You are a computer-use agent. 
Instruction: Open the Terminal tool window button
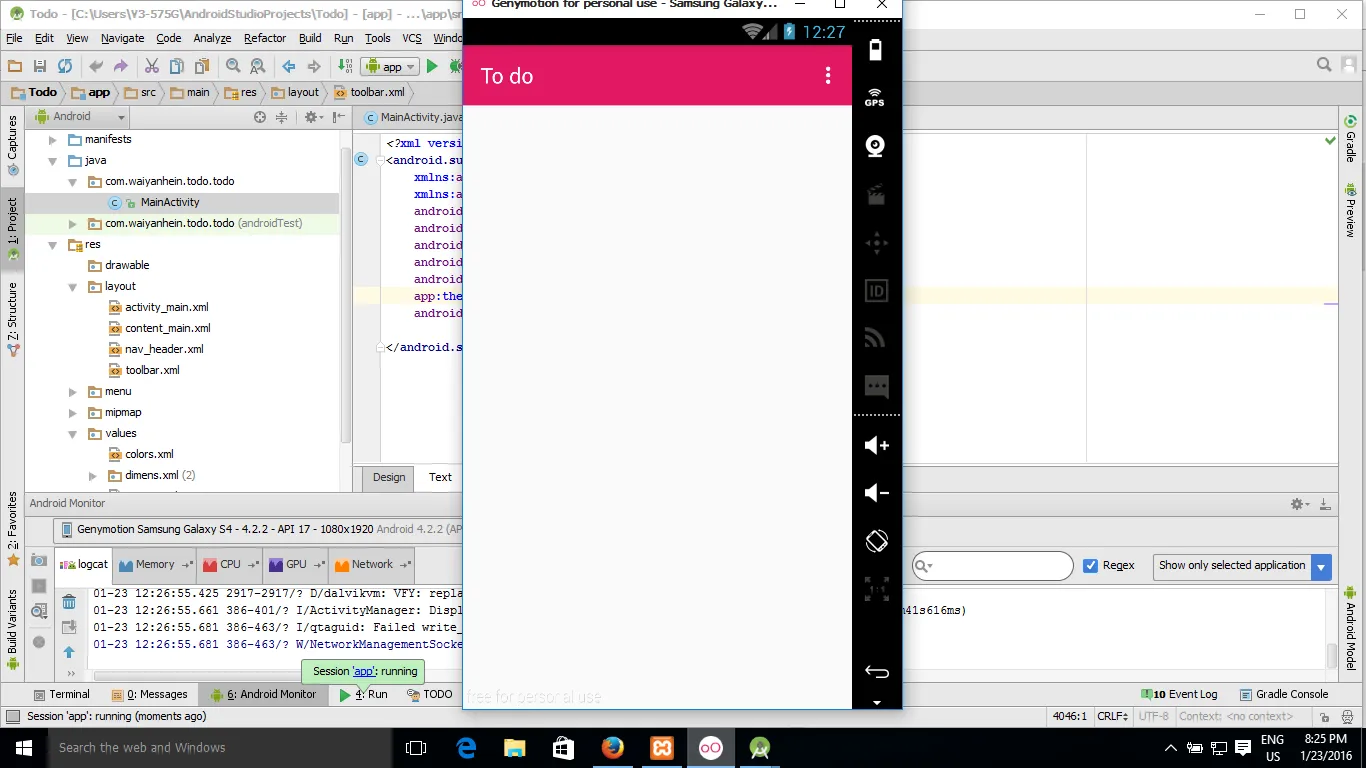tap(61, 694)
